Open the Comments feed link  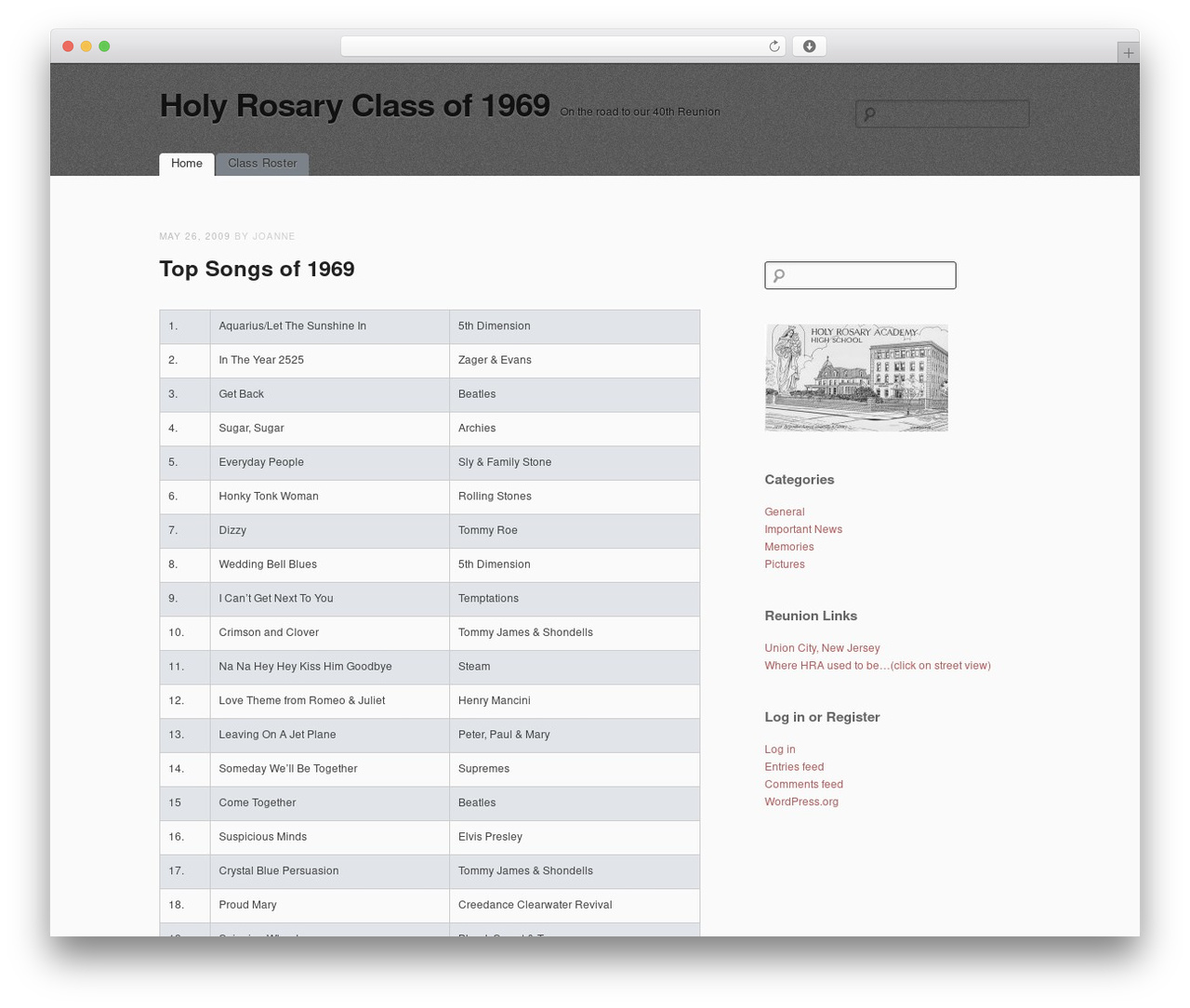[x=804, y=785]
